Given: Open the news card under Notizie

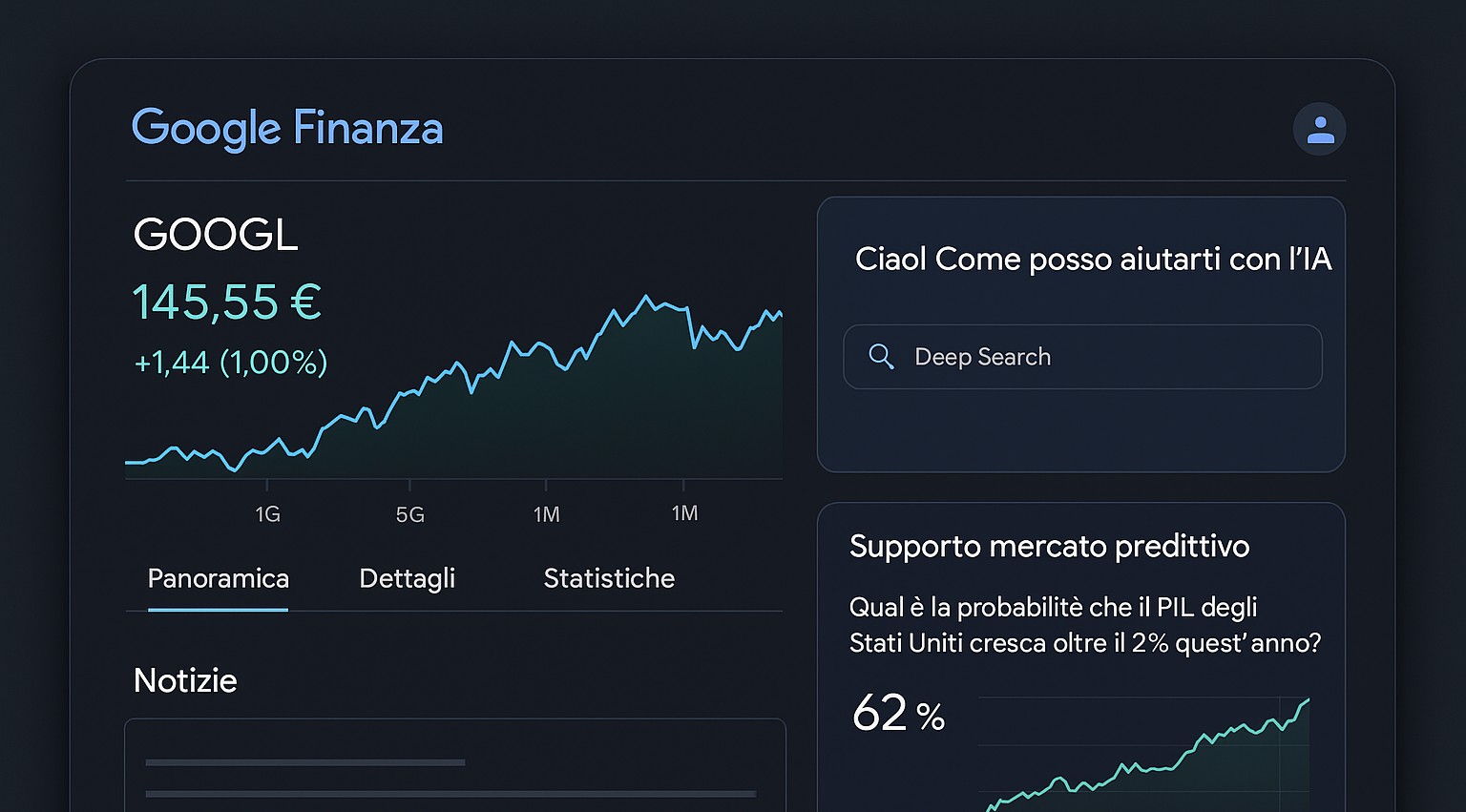Looking at the screenshot, I should [x=454, y=768].
